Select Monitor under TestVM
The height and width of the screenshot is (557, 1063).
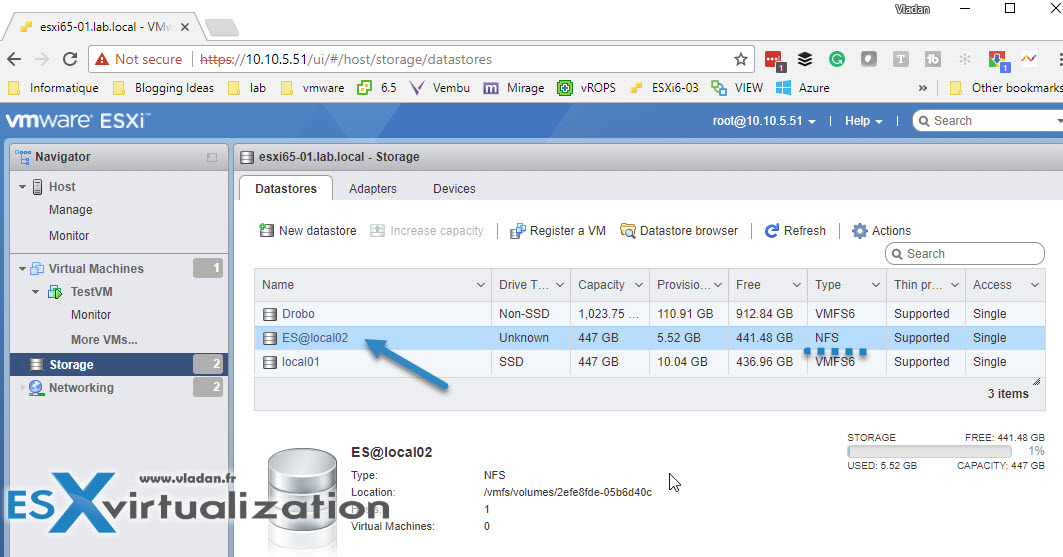tap(91, 315)
